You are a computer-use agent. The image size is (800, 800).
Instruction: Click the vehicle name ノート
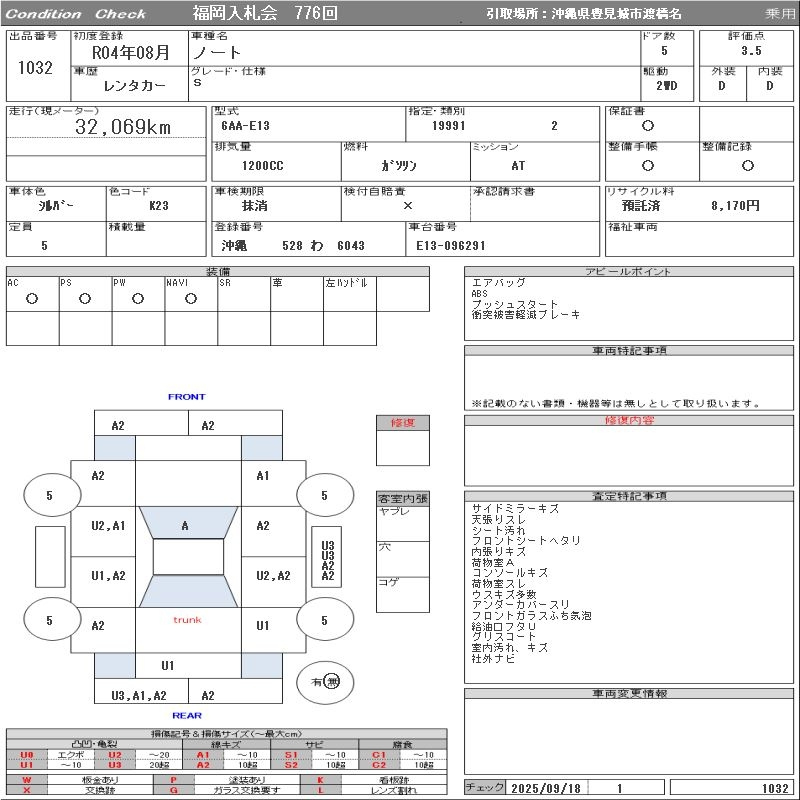point(216,53)
